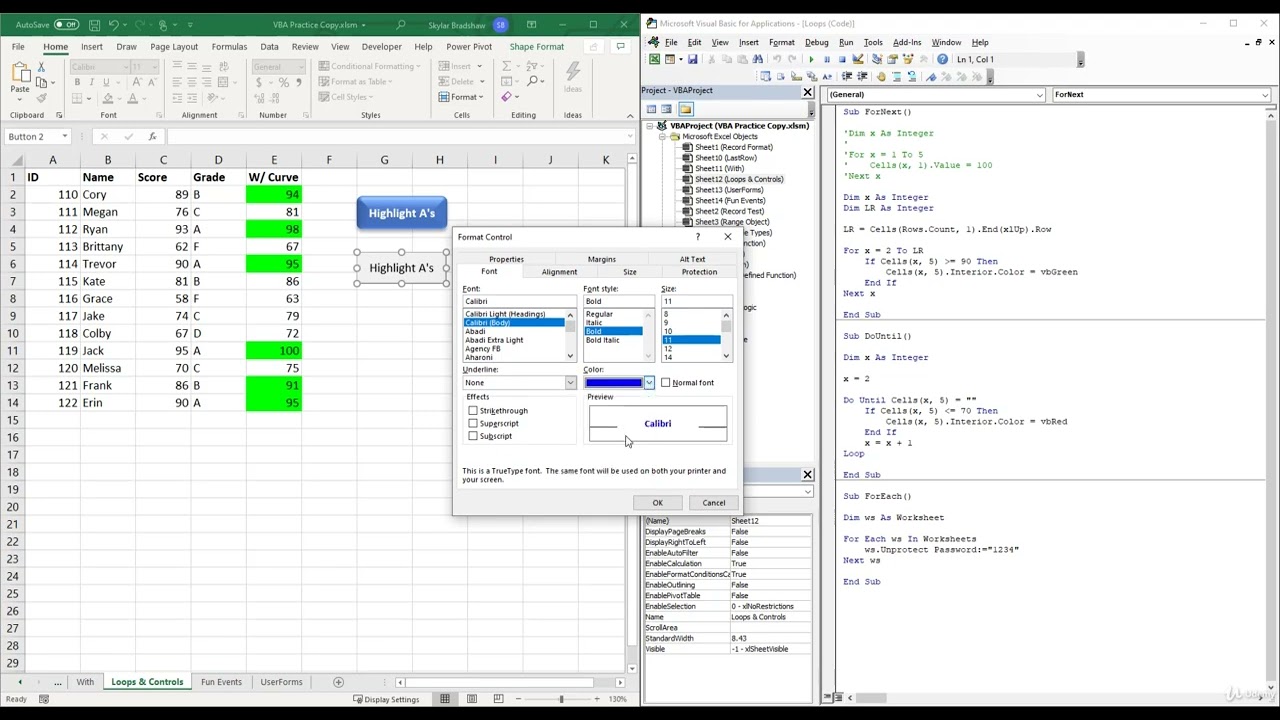Open the Developer ribbon tab
This screenshot has width=1280, height=720.
(381, 46)
